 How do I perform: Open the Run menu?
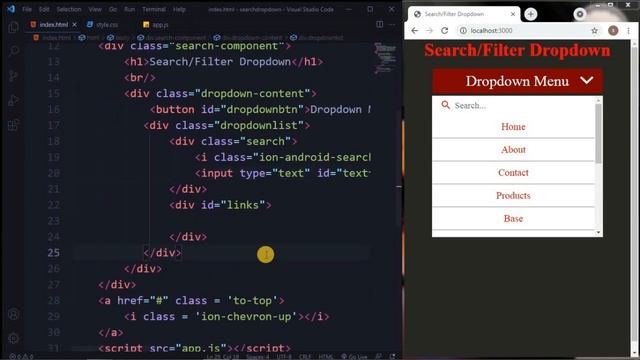(x=129, y=9)
